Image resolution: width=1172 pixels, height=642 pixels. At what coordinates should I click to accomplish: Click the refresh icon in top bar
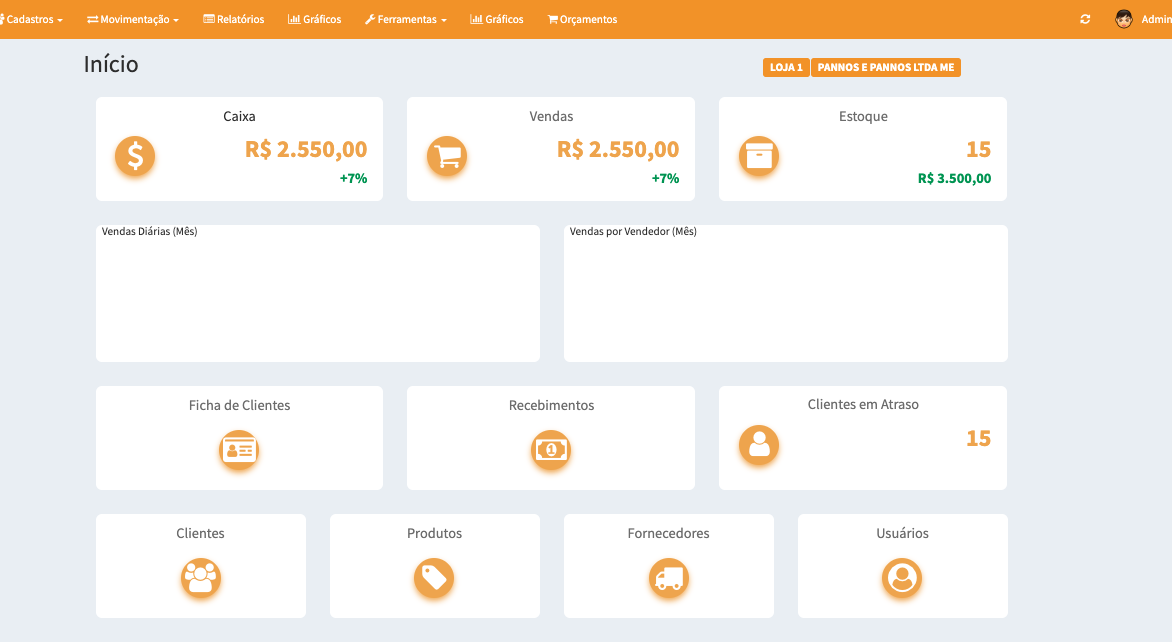(1085, 19)
